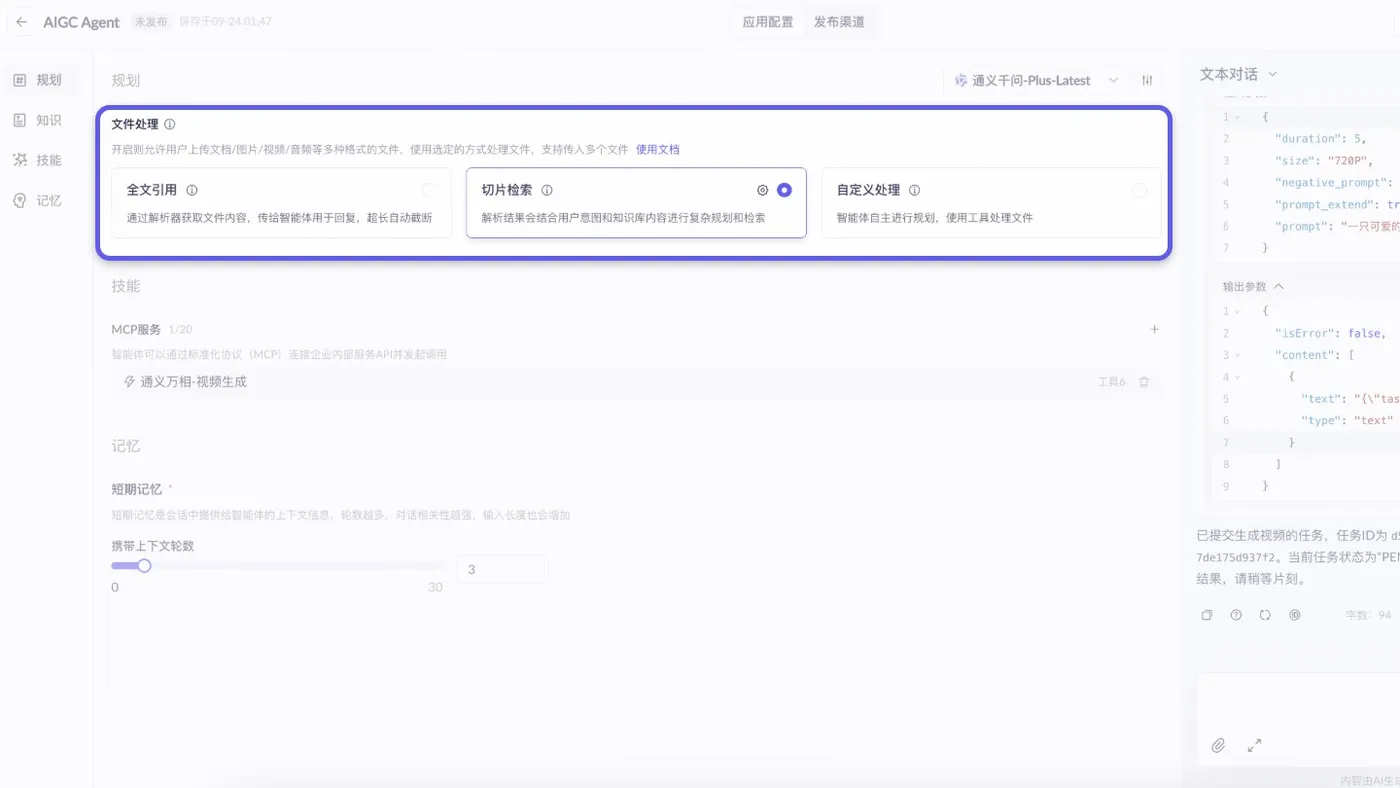Switch to the 应用配置 tab

click(768, 22)
